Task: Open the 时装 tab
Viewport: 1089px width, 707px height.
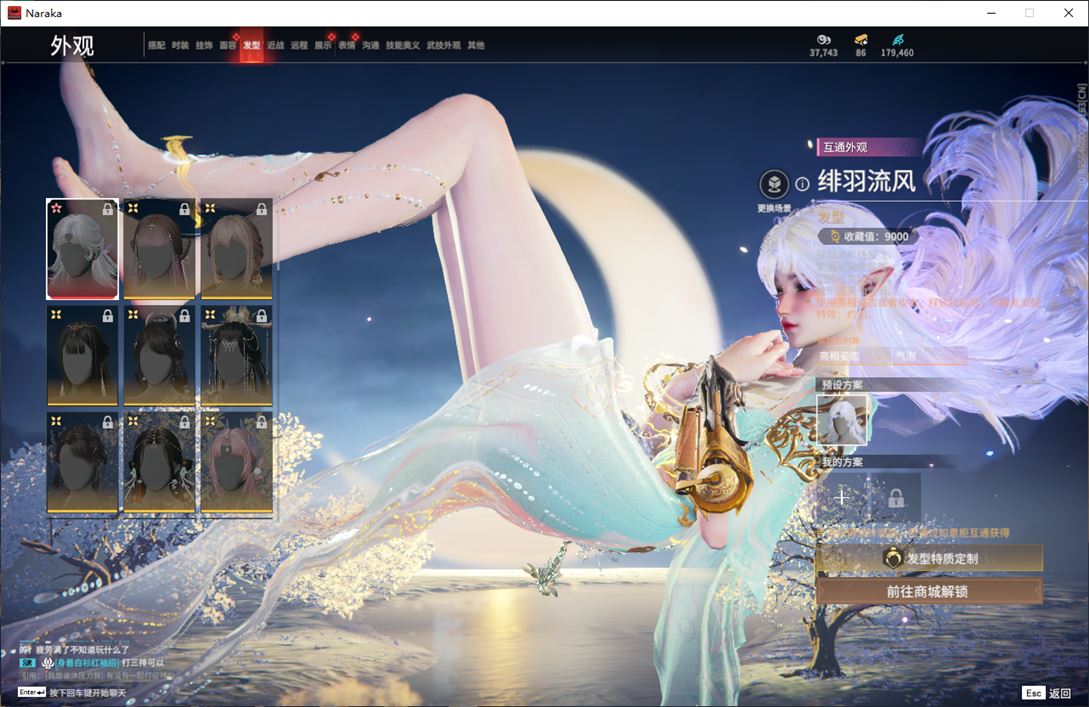Action: pyautogui.click(x=180, y=45)
